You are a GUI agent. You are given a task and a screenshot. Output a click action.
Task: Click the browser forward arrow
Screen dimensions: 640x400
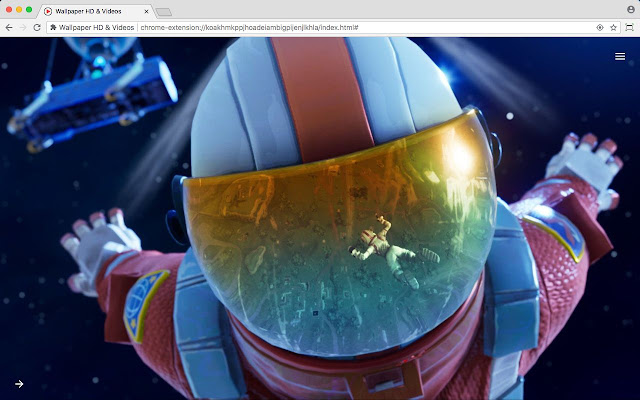pyautogui.click(x=23, y=27)
